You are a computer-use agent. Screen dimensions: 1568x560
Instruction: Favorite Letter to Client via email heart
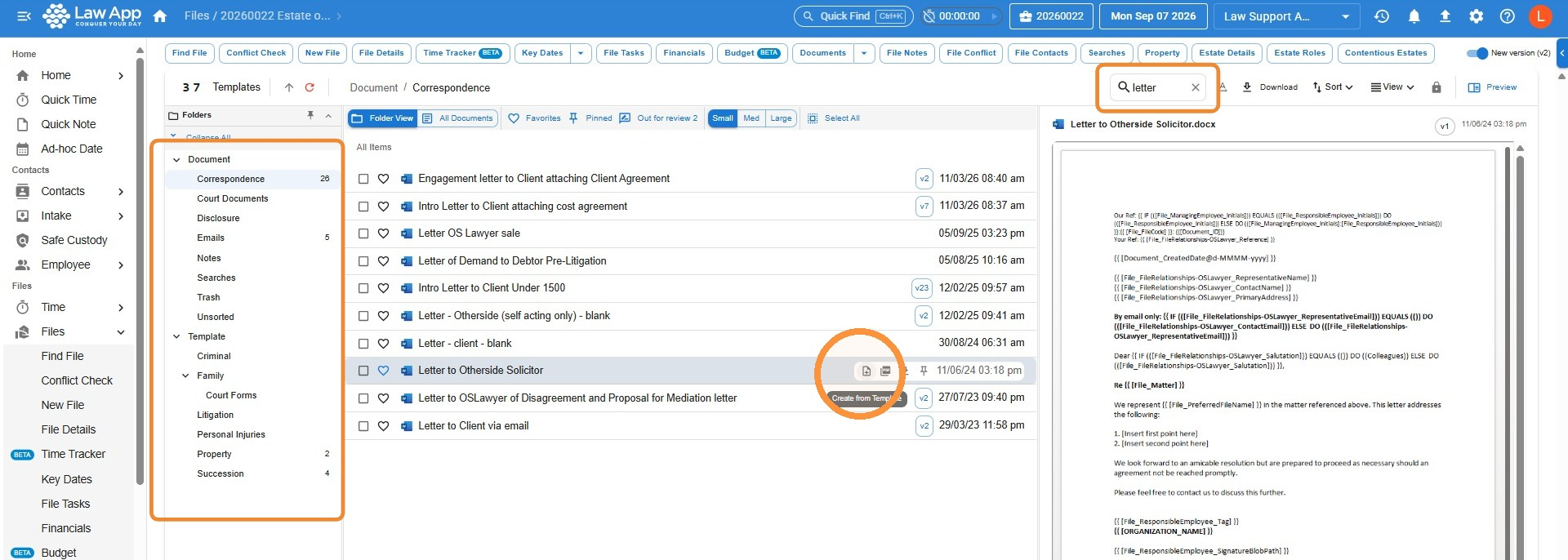coord(383,426)
